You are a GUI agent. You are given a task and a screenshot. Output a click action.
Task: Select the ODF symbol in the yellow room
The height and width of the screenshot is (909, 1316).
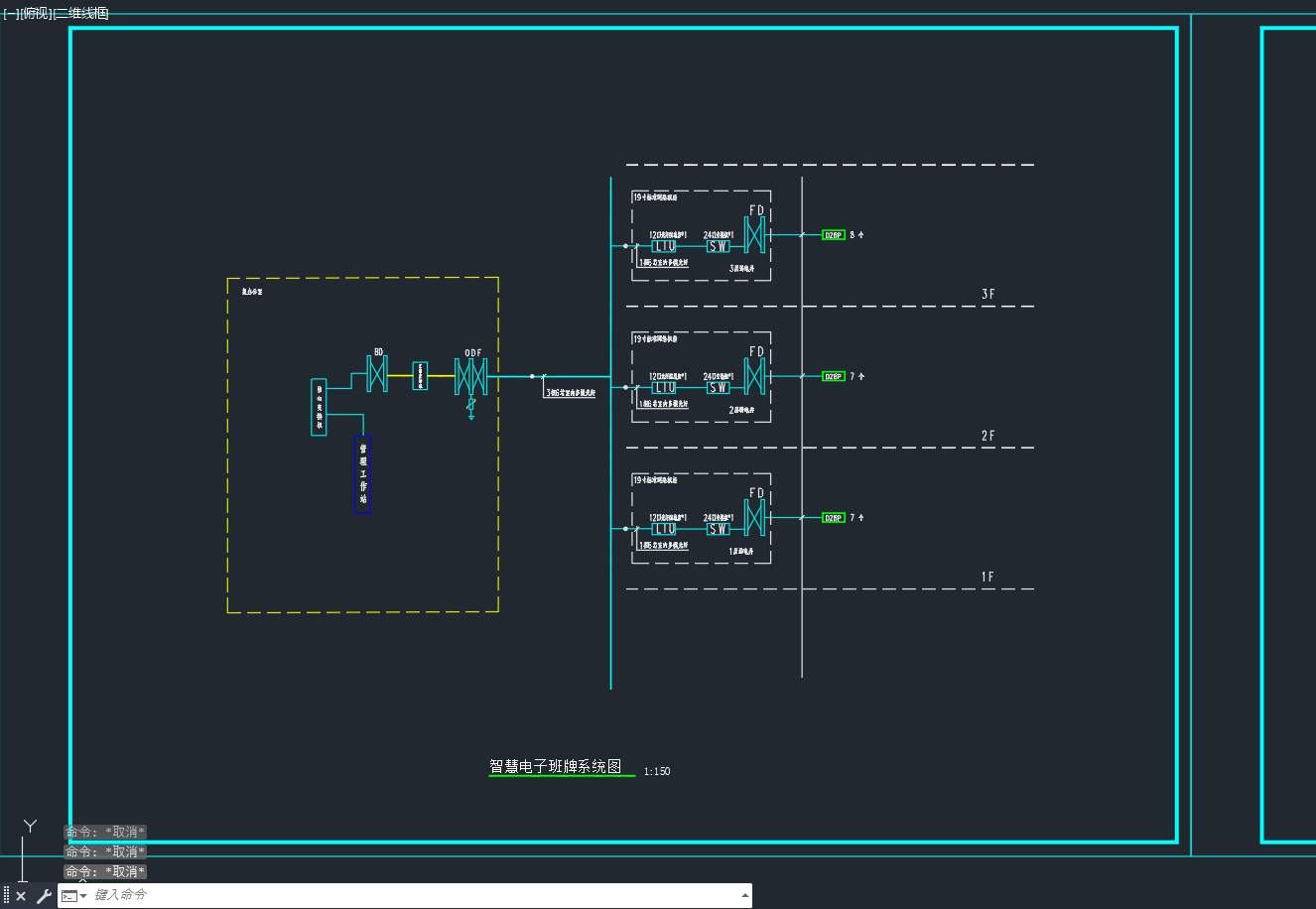coord(471,376)
